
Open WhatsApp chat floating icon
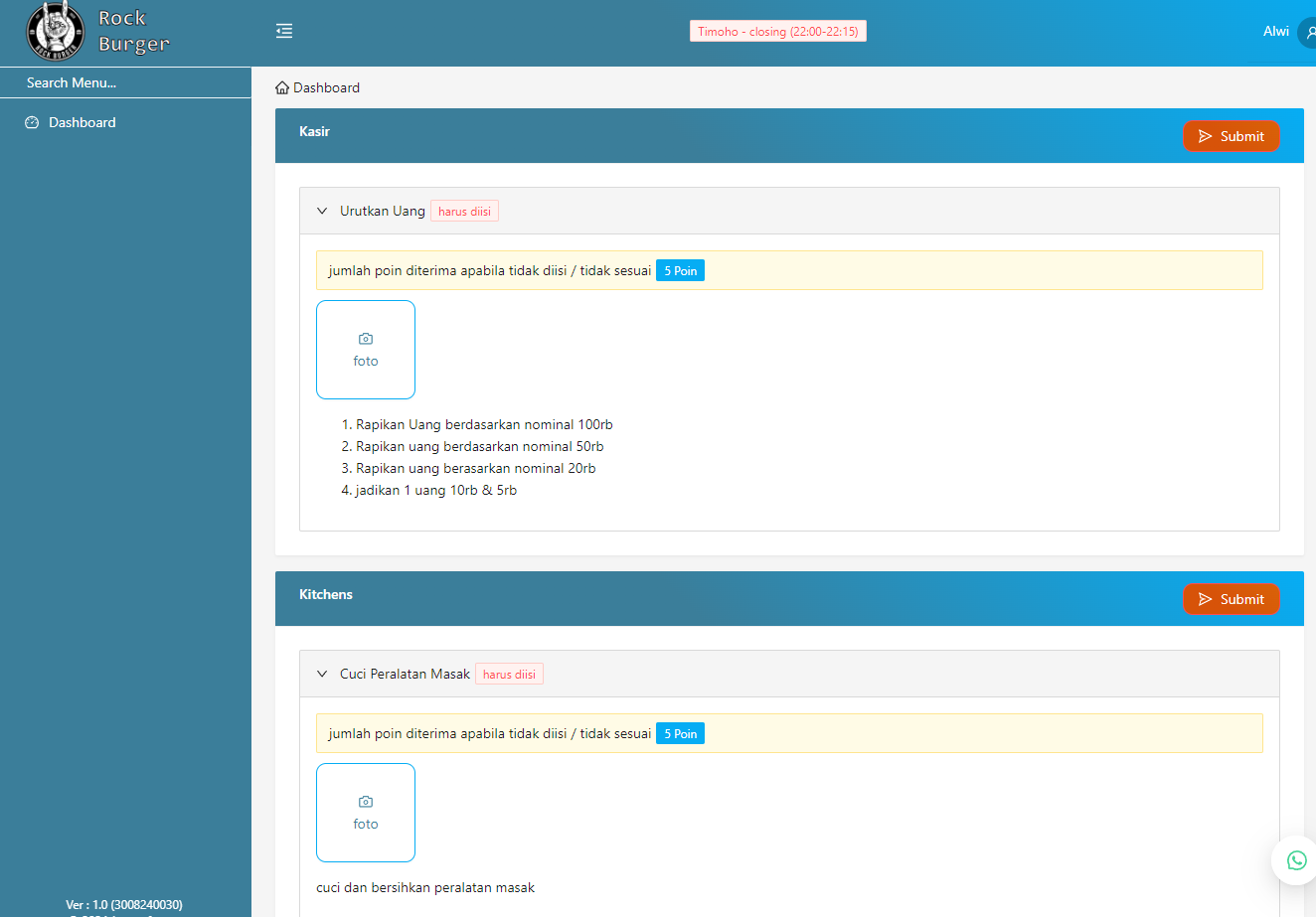click(x=1296, y=860)
